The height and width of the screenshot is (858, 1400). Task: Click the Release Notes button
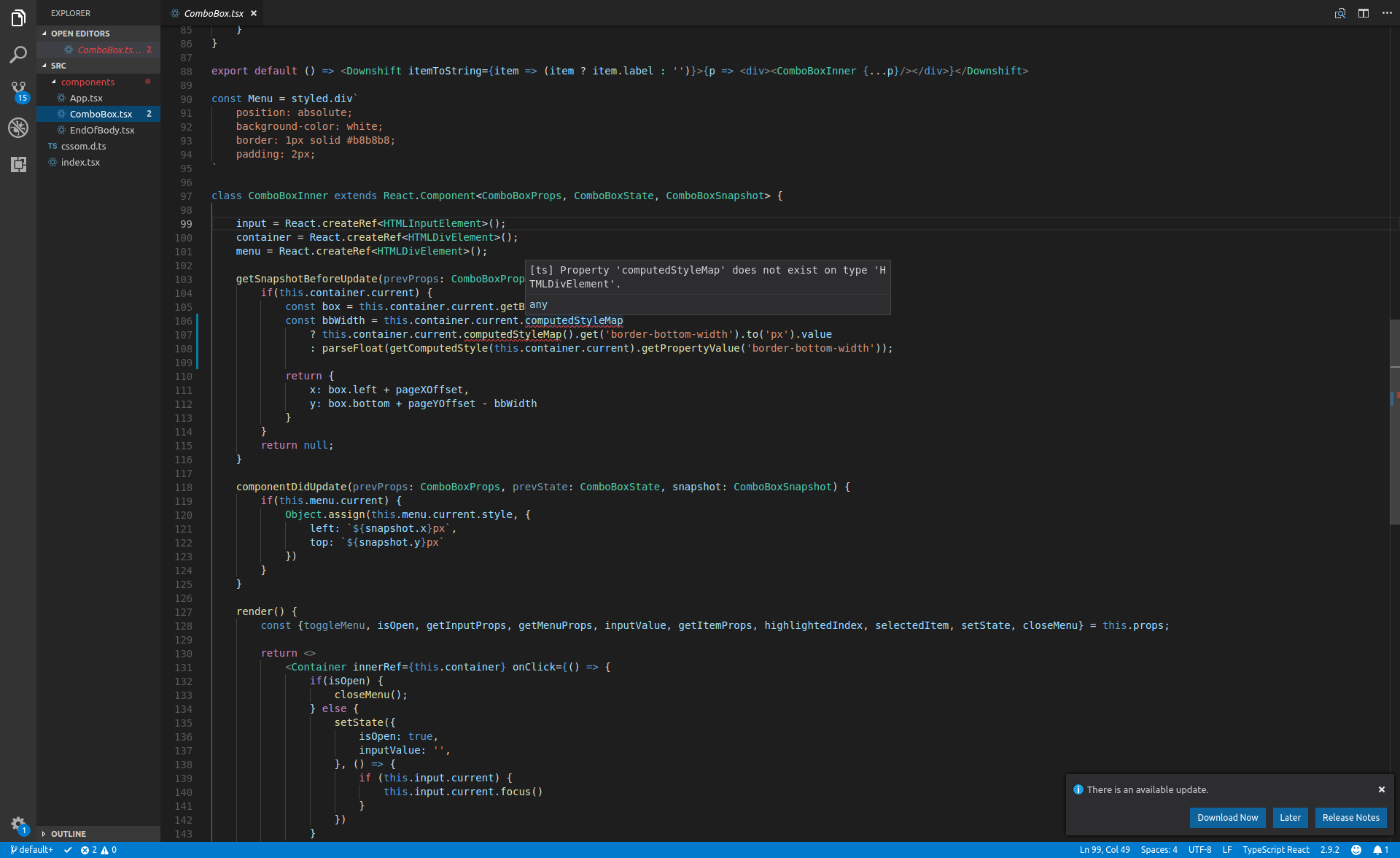[x=1350, y=817]
